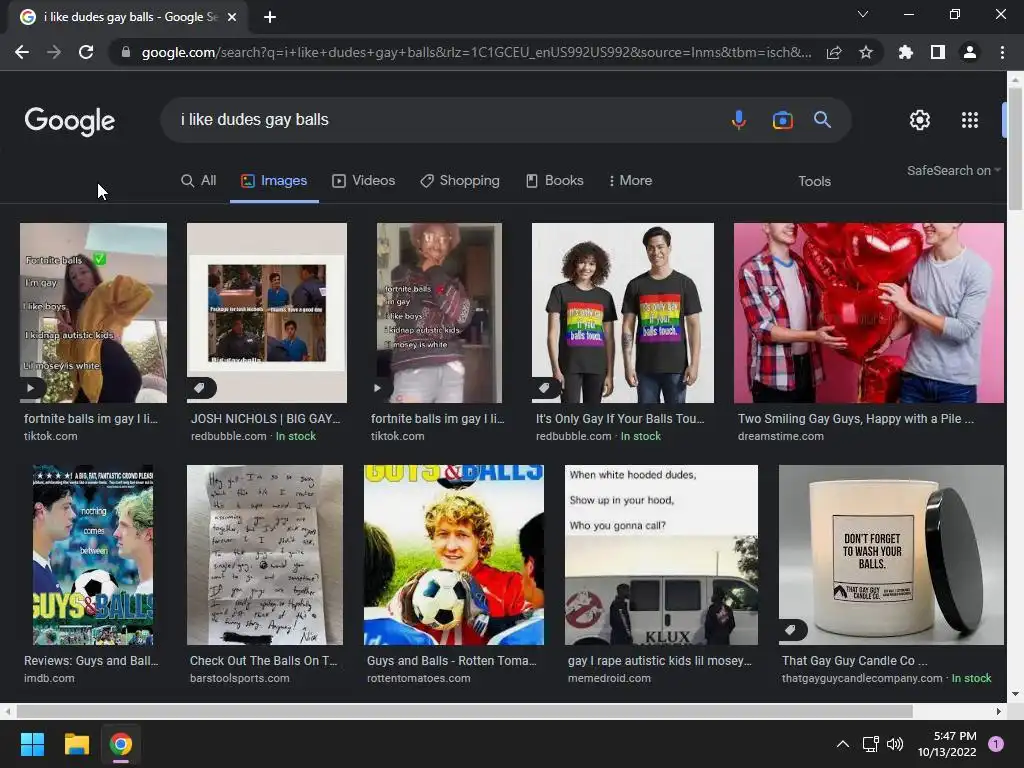Open the SafeSearch on dropdown
Image resolution: width=1024 pixels, height=768 pixels.
953,170
